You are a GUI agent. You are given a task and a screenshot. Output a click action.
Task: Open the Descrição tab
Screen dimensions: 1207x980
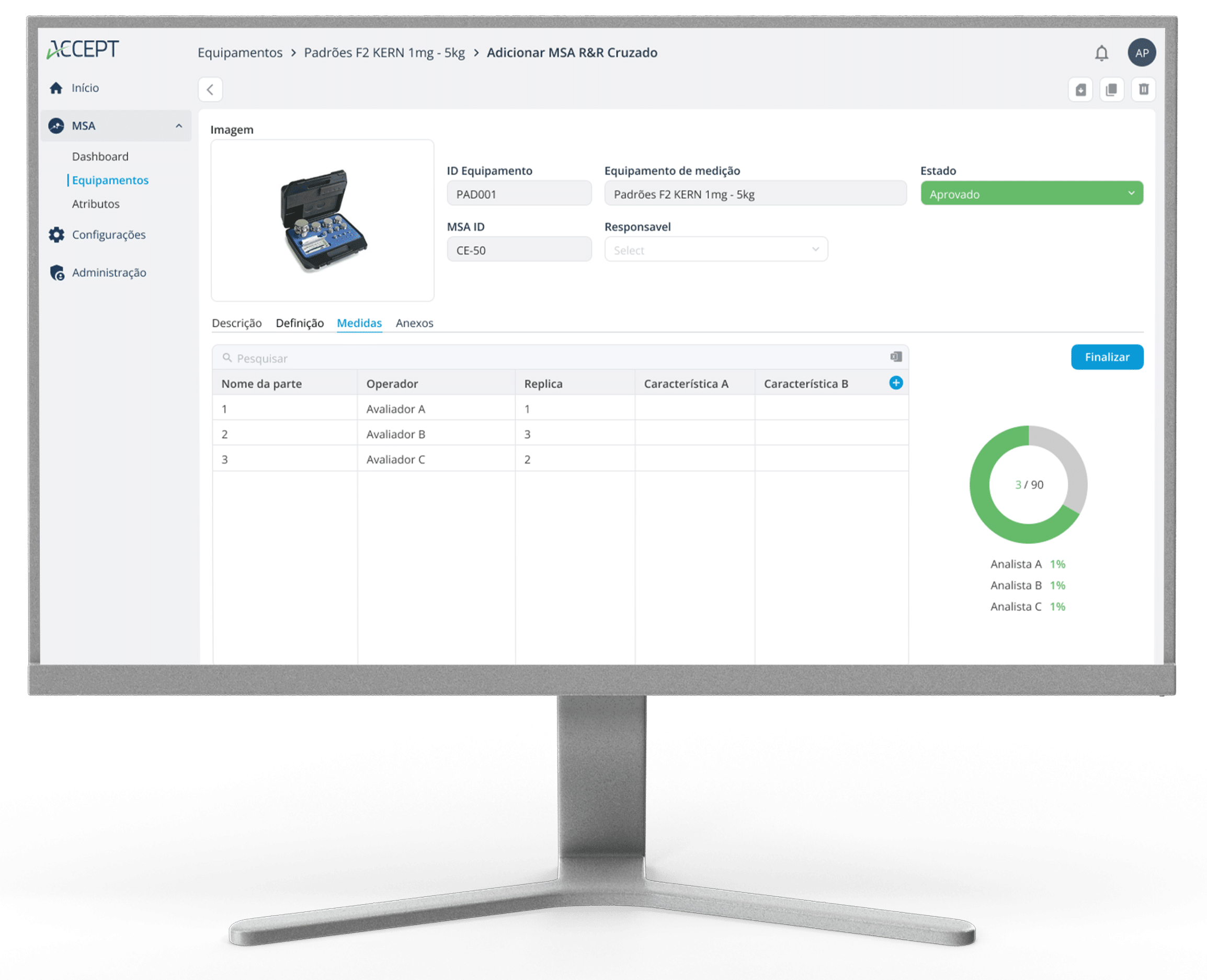click(x=236, y=323)
